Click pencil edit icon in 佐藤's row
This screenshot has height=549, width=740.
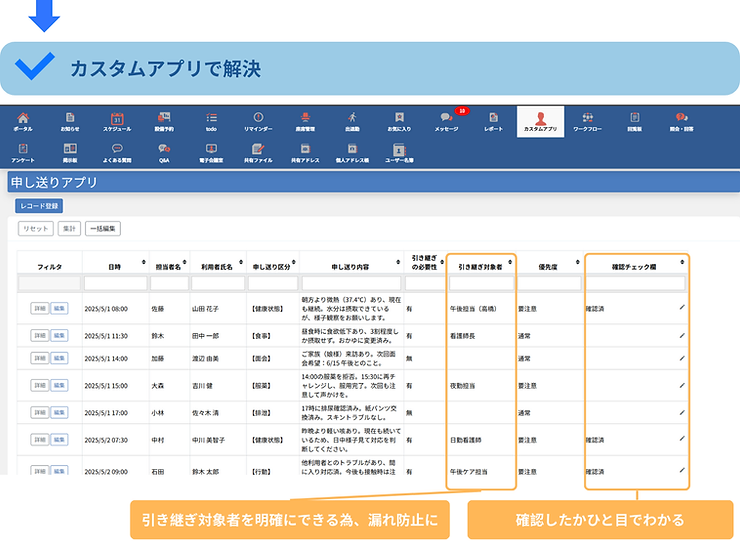pos(682,308)
